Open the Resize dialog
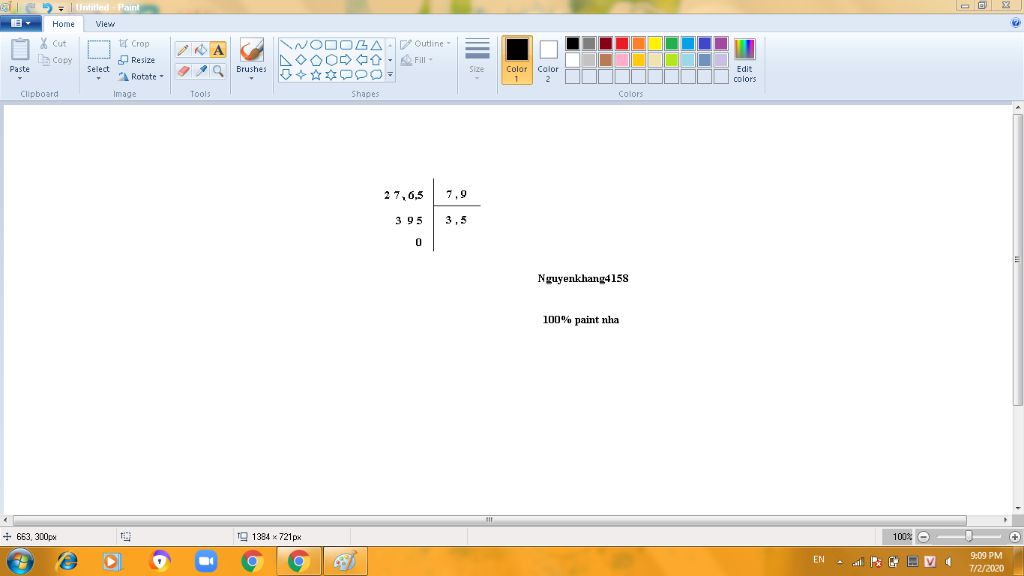Image resolution: width=1024 pixels, height=576 pixels. coord(136,60)
